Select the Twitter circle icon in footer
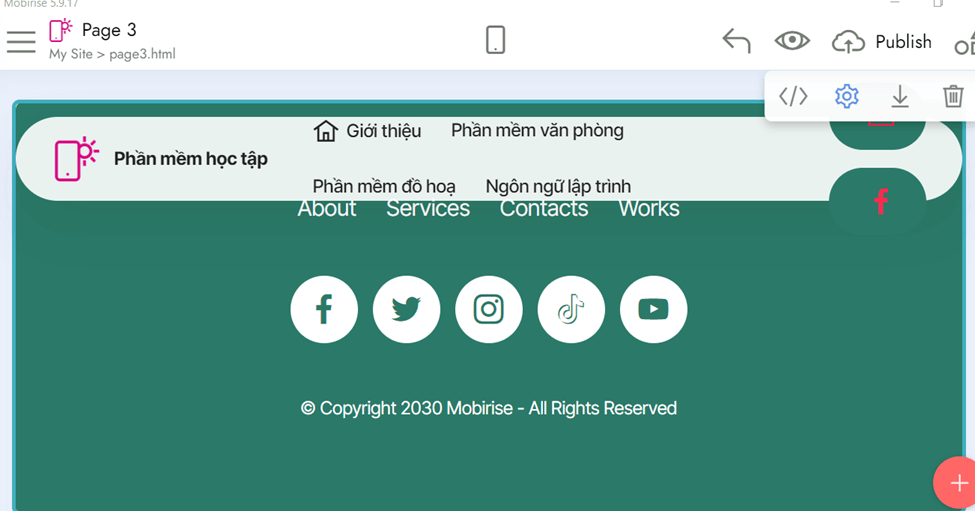This screenshot has width=975, height=511. (406, 310)
